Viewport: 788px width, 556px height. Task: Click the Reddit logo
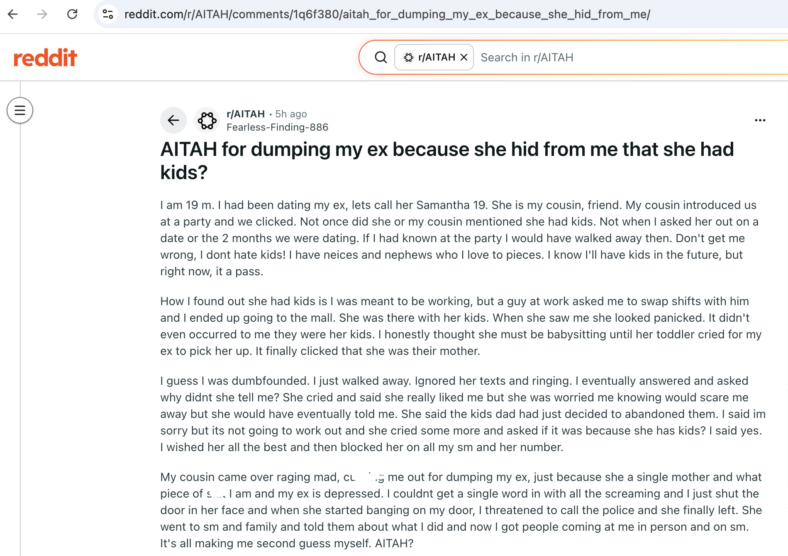[x=45, y=58]
